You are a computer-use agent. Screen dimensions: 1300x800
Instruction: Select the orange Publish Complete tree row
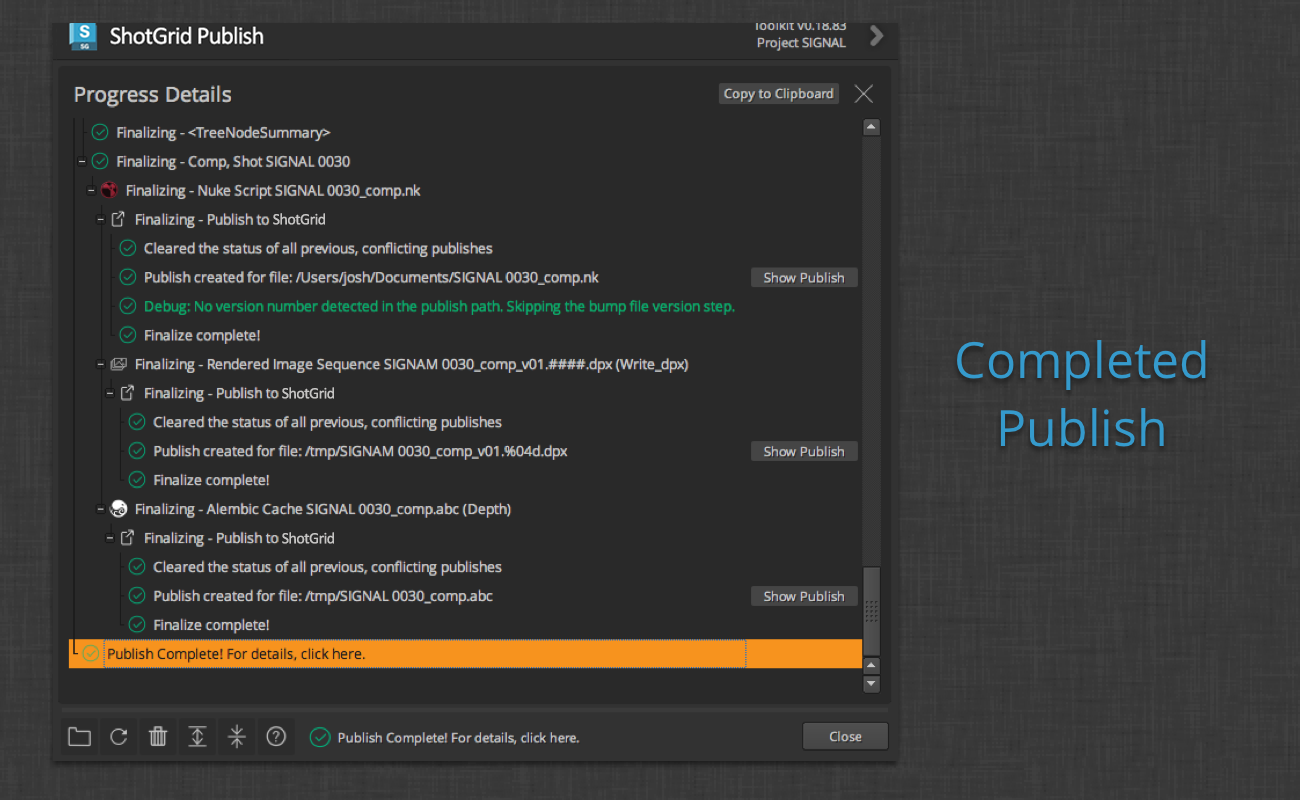[x=465, y=654]
